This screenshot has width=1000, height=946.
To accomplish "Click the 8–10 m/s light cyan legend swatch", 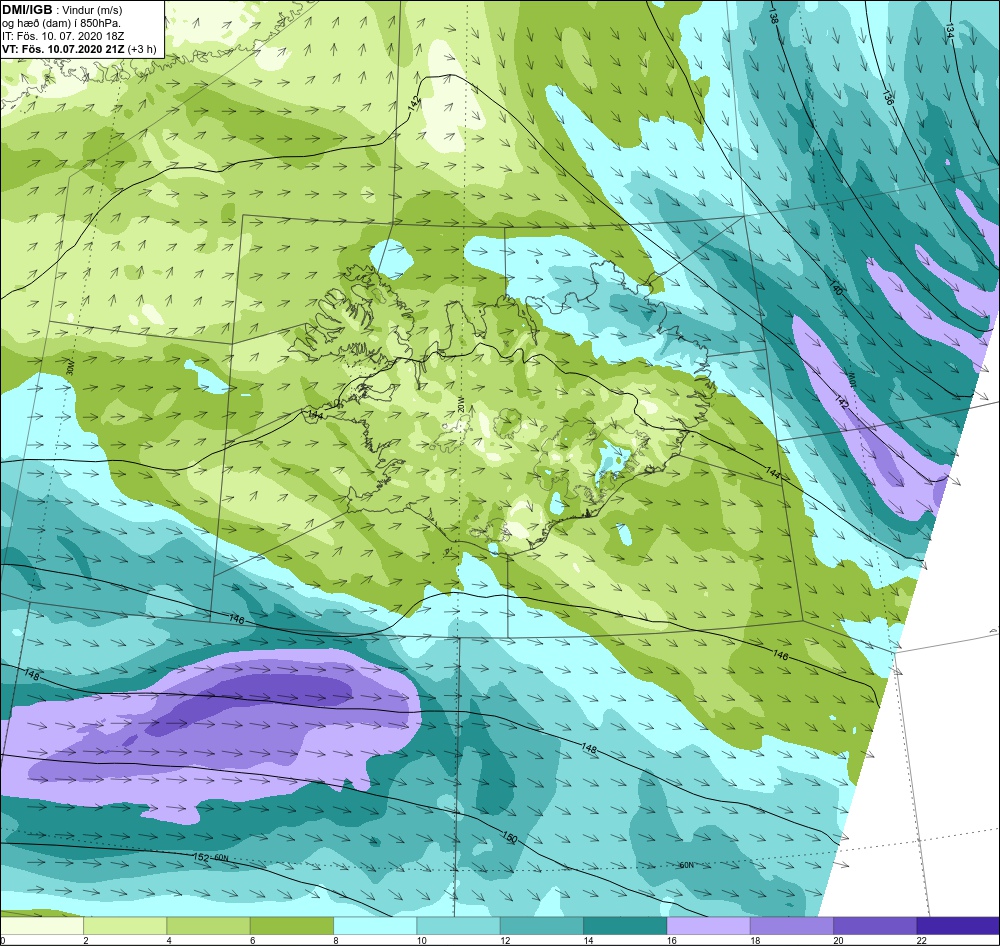I will 375,925.
